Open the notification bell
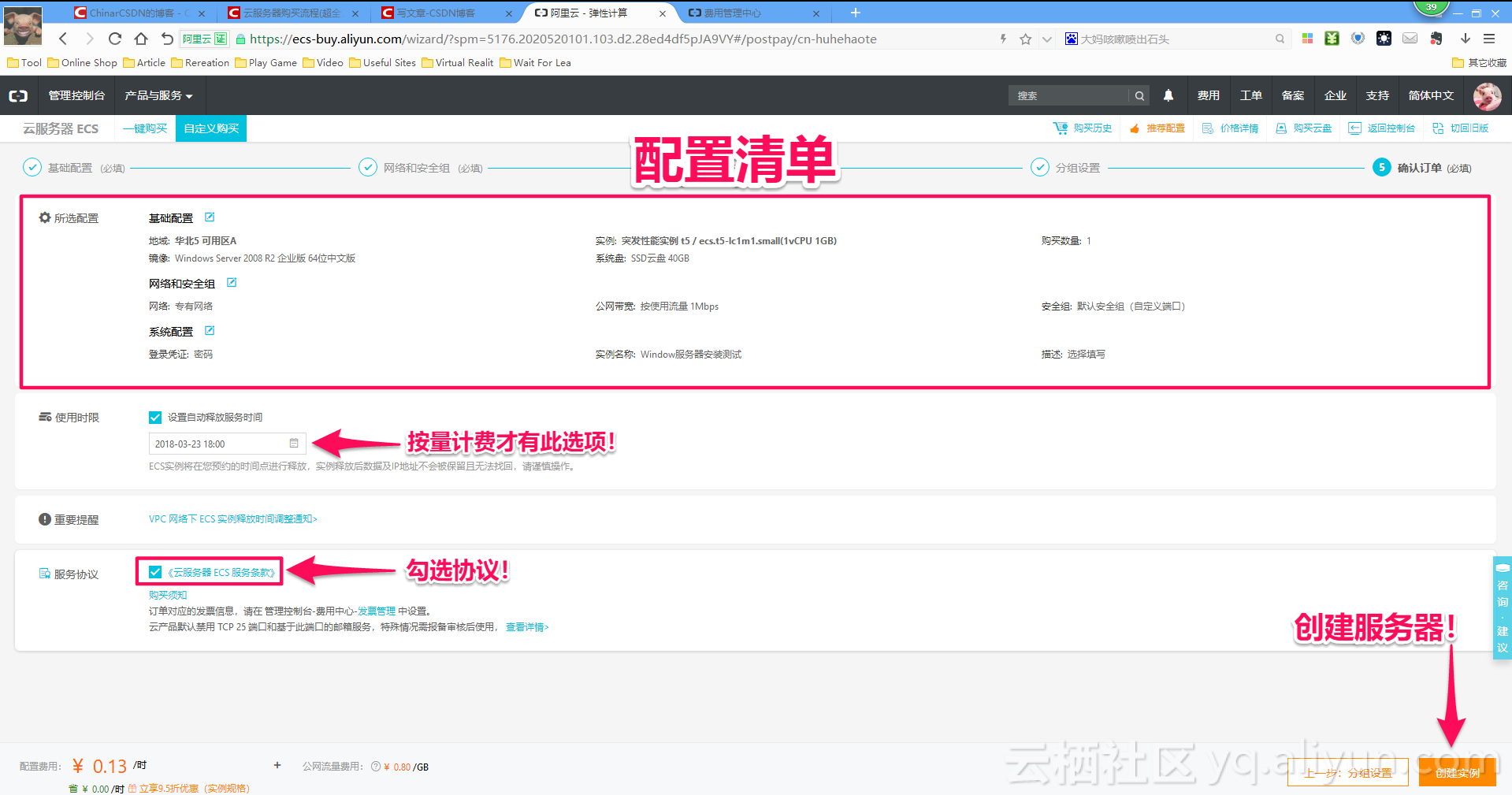 (1168, 95)
